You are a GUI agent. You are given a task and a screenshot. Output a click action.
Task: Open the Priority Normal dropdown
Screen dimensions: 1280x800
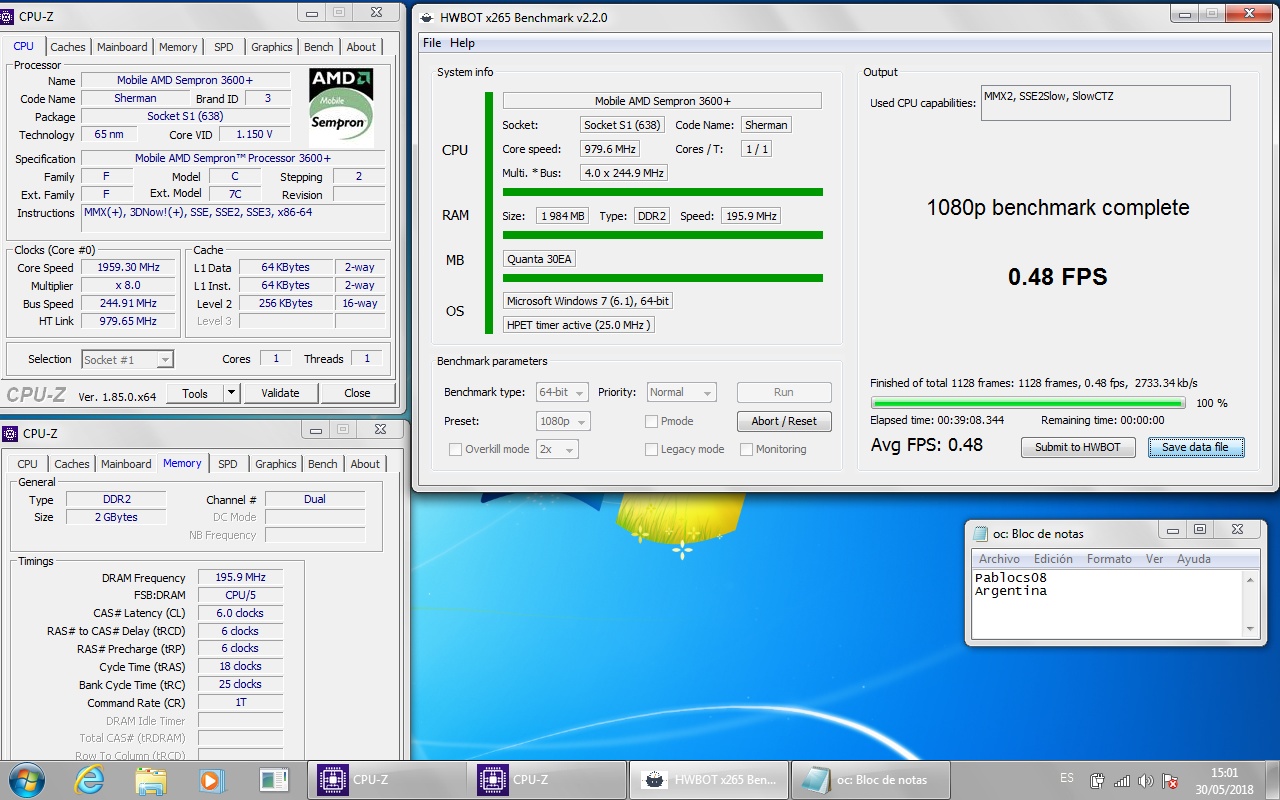(x=682, y=393)
